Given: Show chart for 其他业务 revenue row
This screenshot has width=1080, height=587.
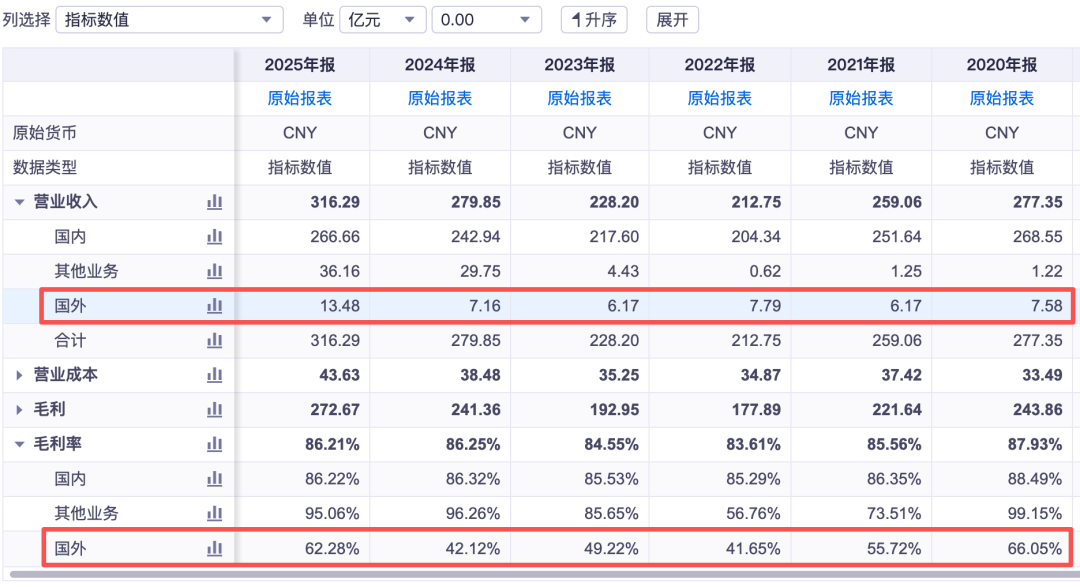Looking at the screenshot, I should (214, 271).
